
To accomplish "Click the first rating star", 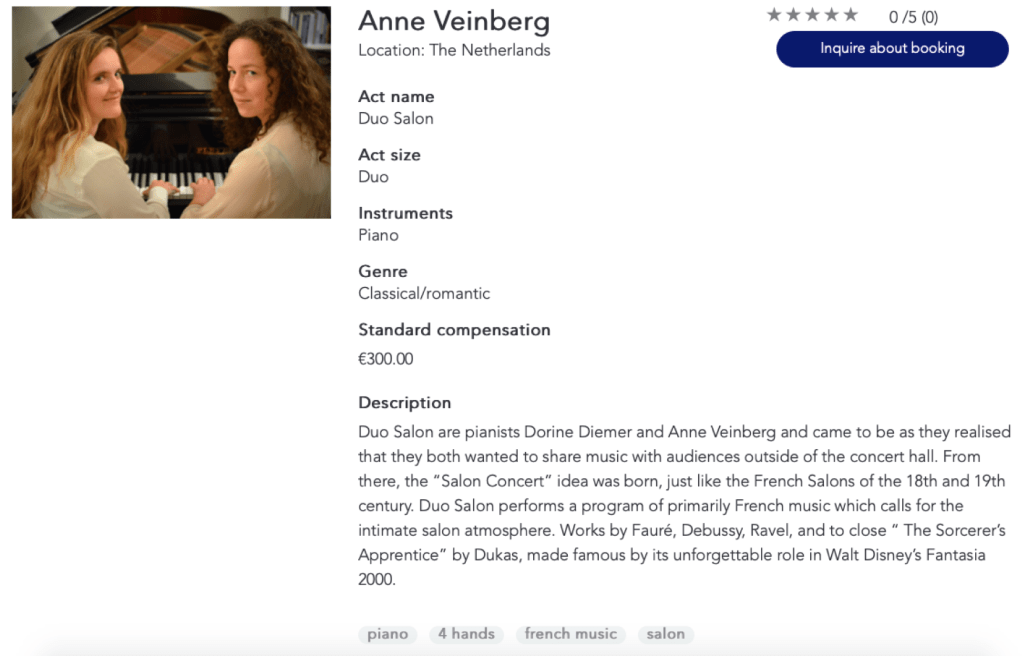I will [x=774, y=15].
